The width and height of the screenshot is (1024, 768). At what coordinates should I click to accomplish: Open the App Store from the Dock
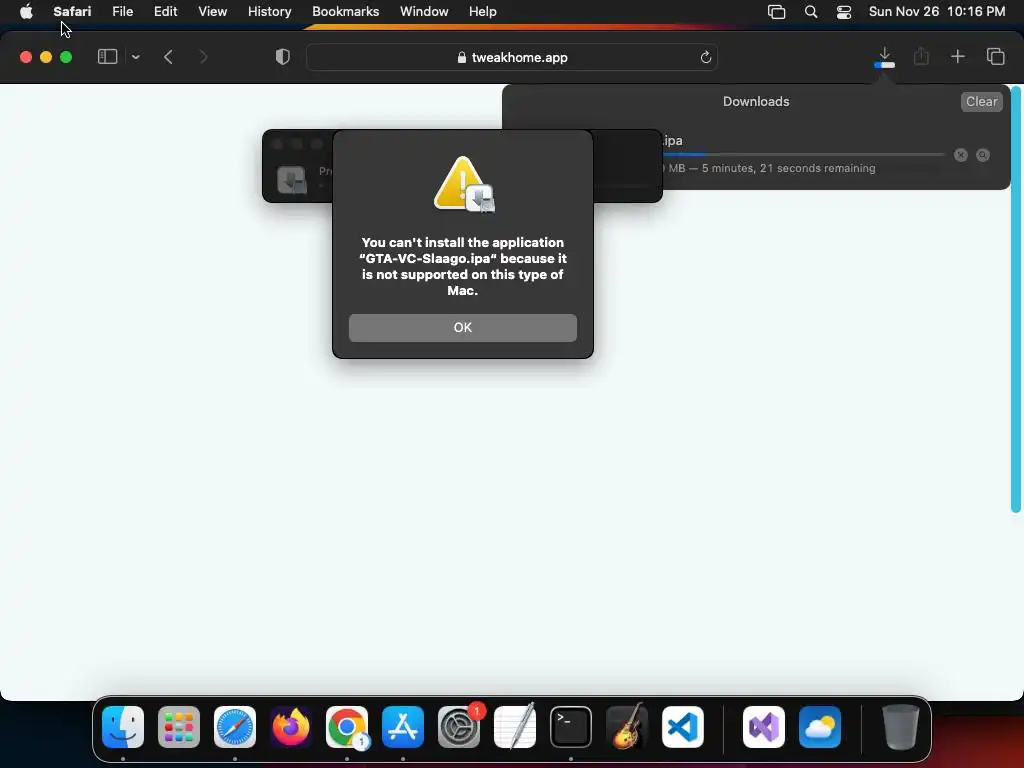[x=403, y=727]
